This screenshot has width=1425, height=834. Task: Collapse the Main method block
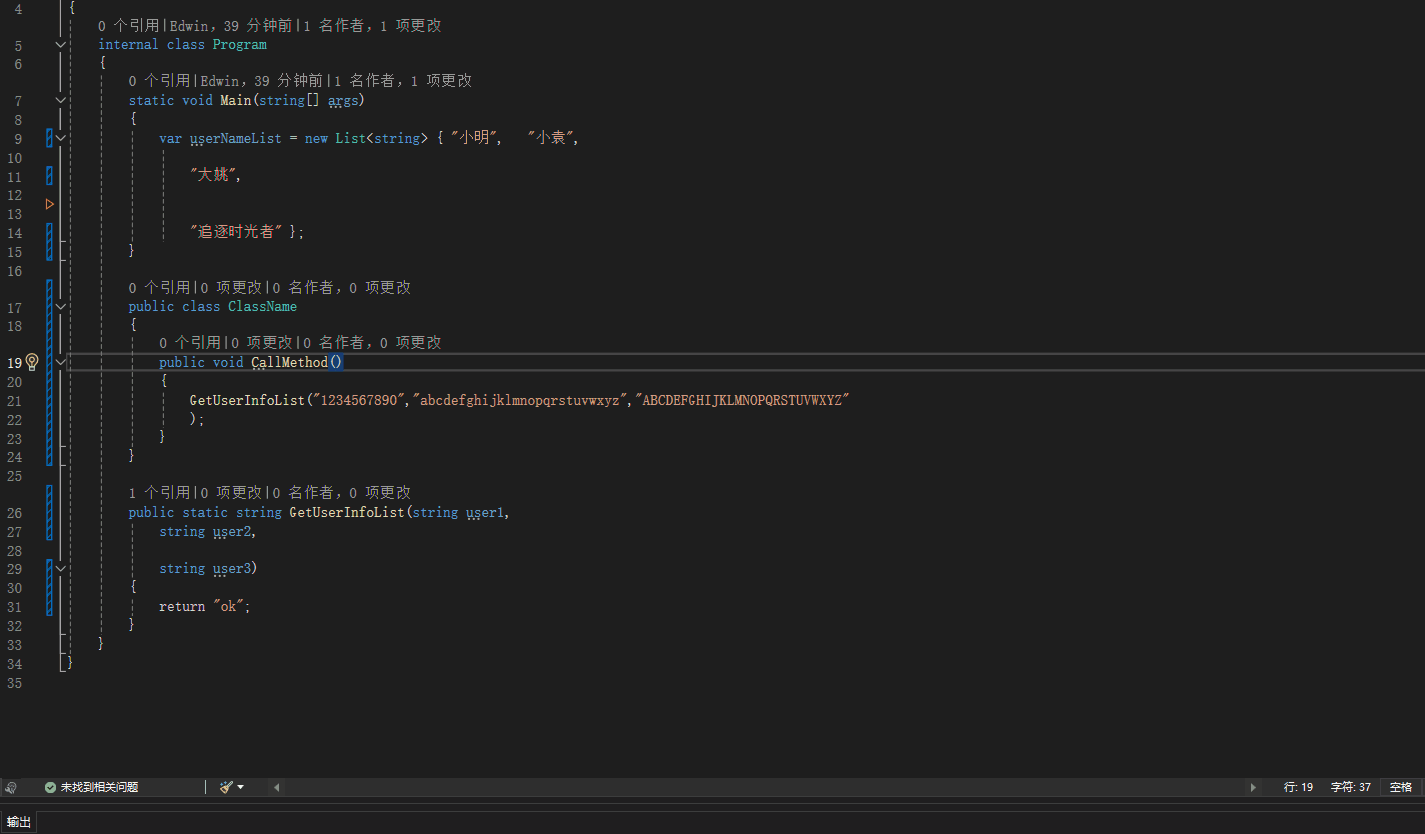[61, 101]
